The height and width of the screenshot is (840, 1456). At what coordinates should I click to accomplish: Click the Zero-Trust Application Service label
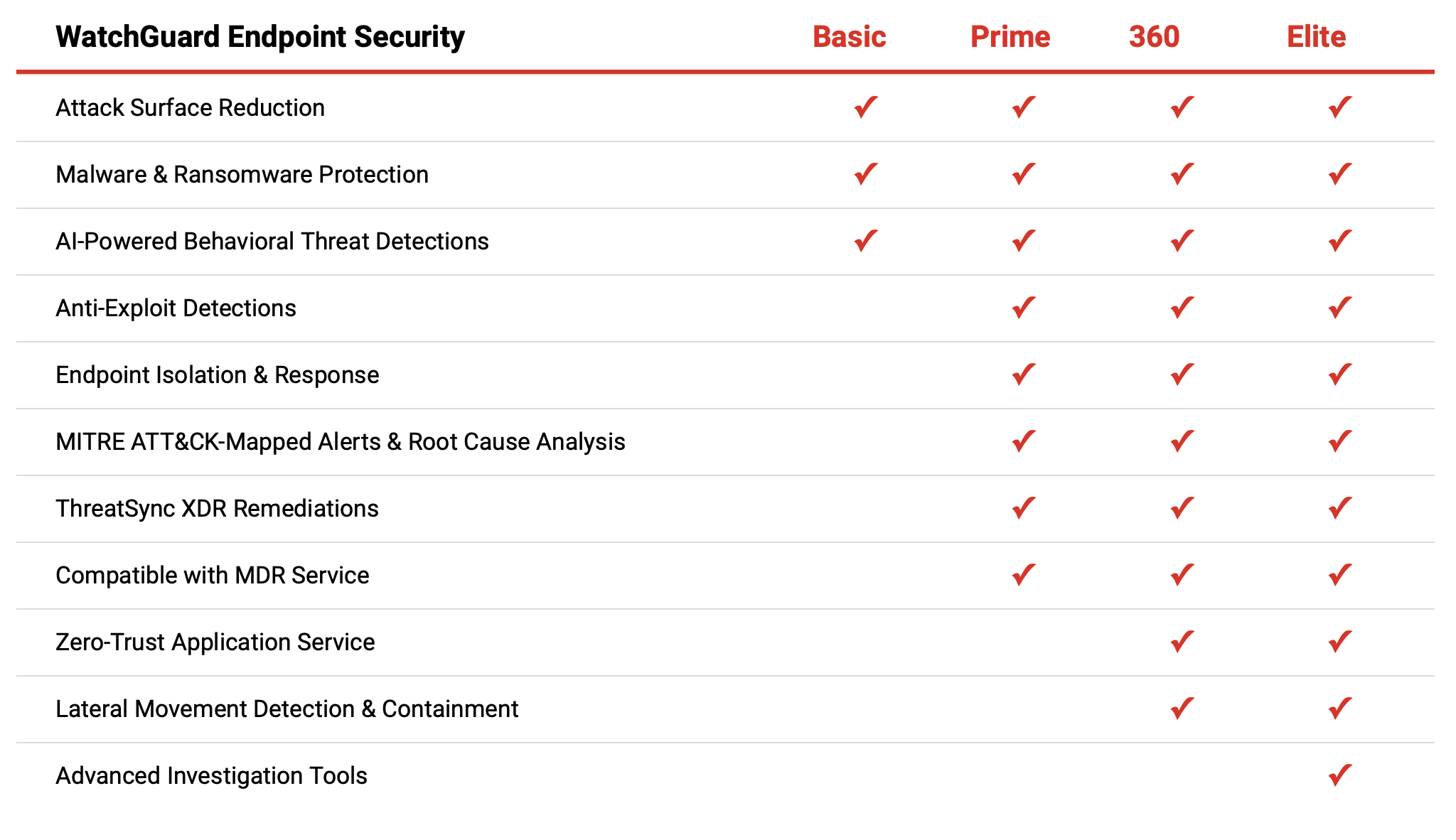pos(215,642)
